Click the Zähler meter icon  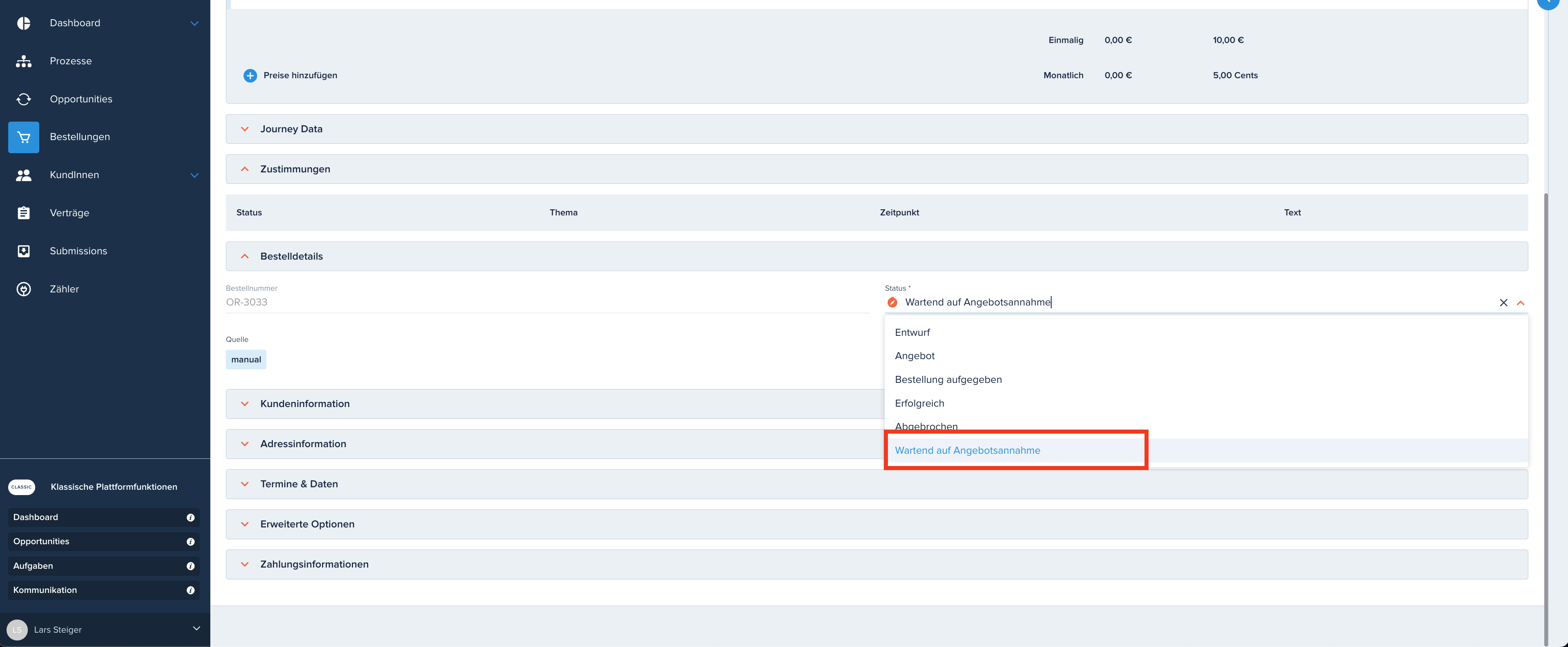24,289
